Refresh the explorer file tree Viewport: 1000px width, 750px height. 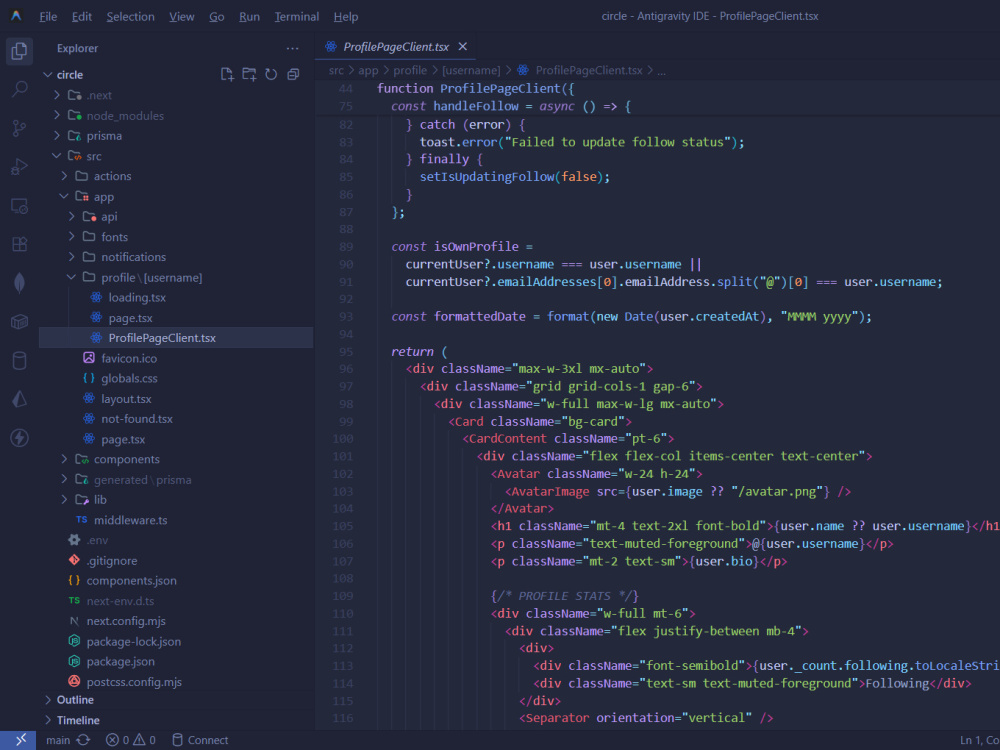click(271, 74)
